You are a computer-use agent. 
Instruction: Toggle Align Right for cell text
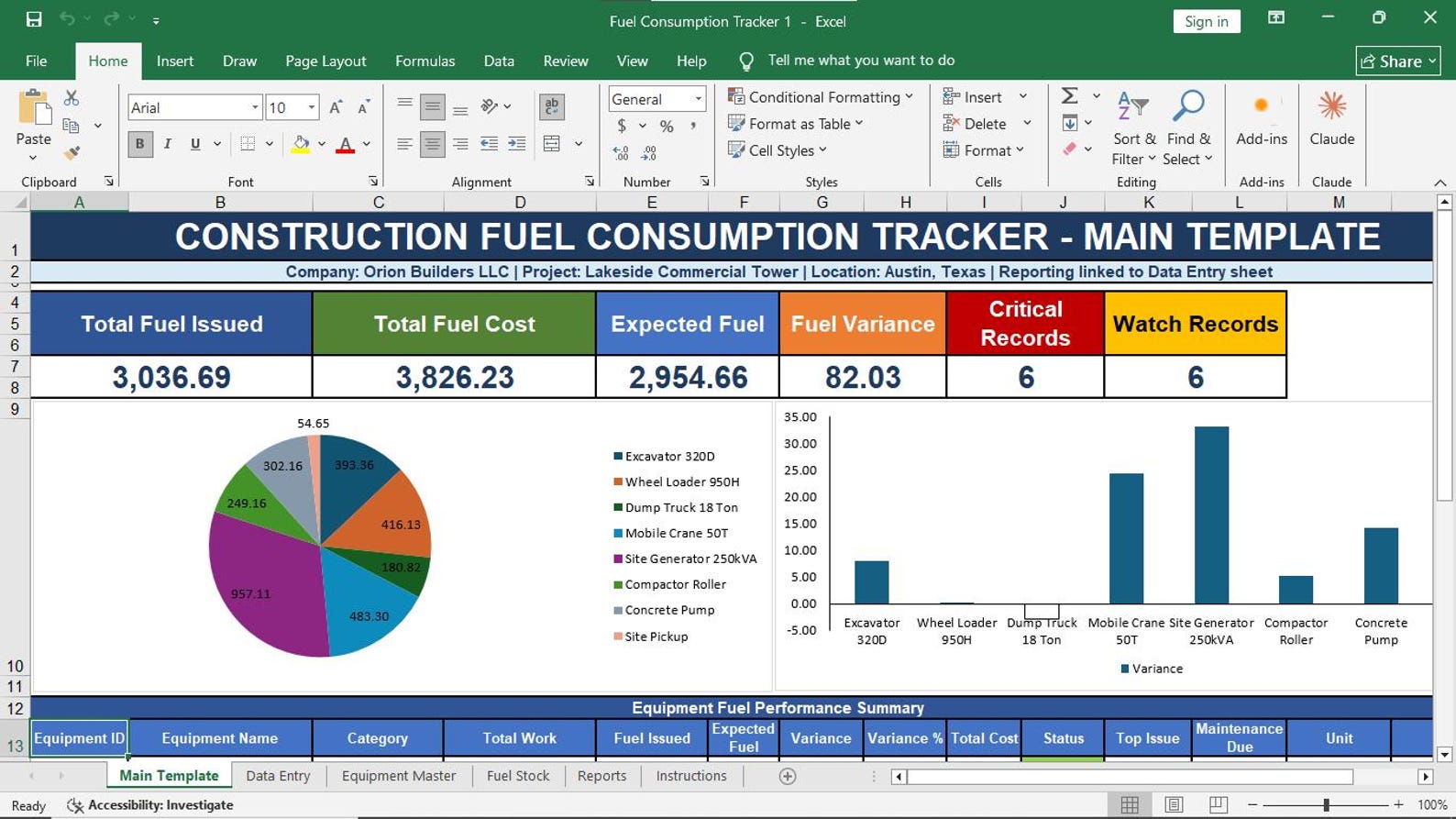460,144
